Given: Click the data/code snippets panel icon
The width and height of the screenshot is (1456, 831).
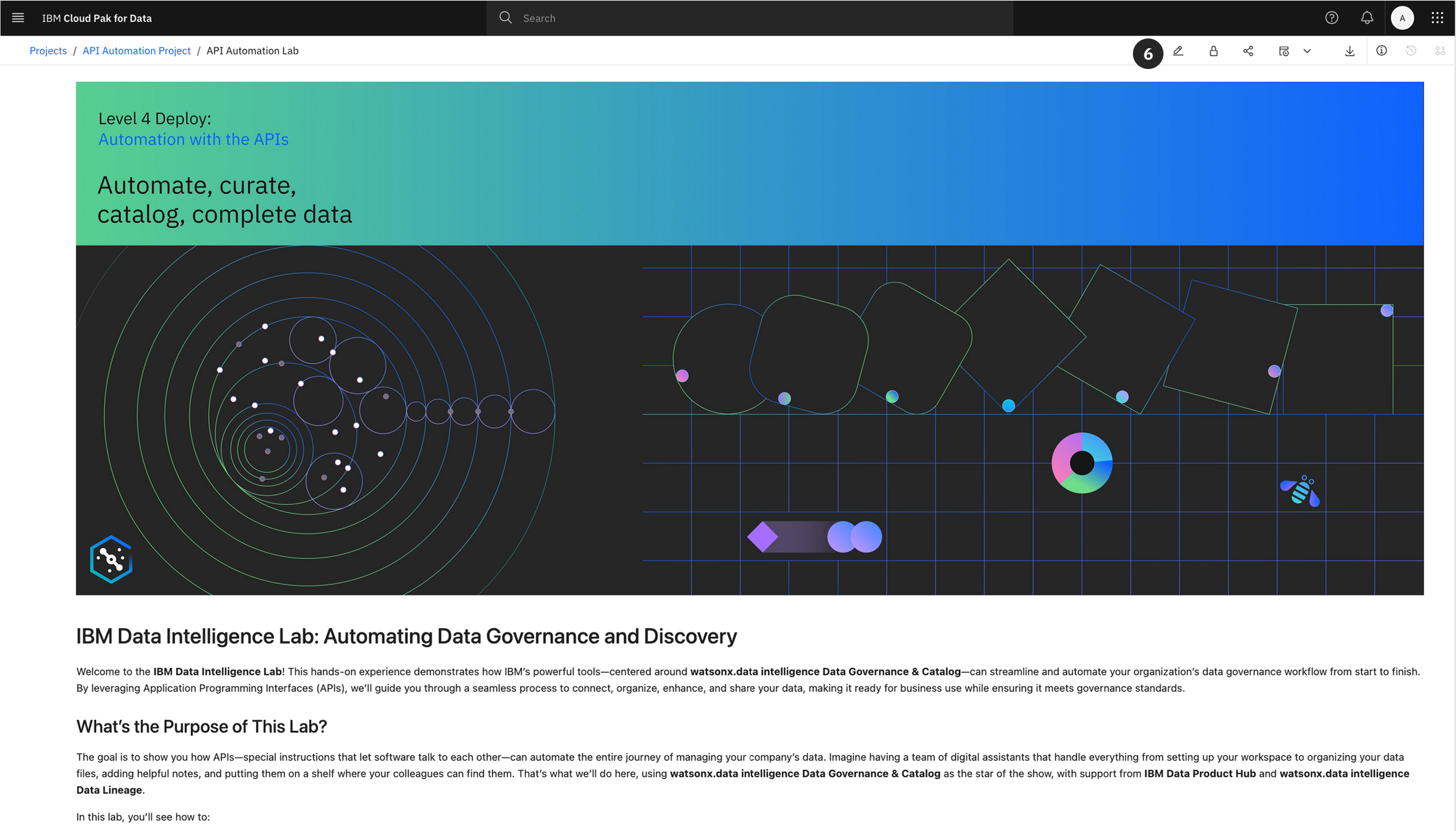Looking at the screenshot, I should pos(1440,51).
